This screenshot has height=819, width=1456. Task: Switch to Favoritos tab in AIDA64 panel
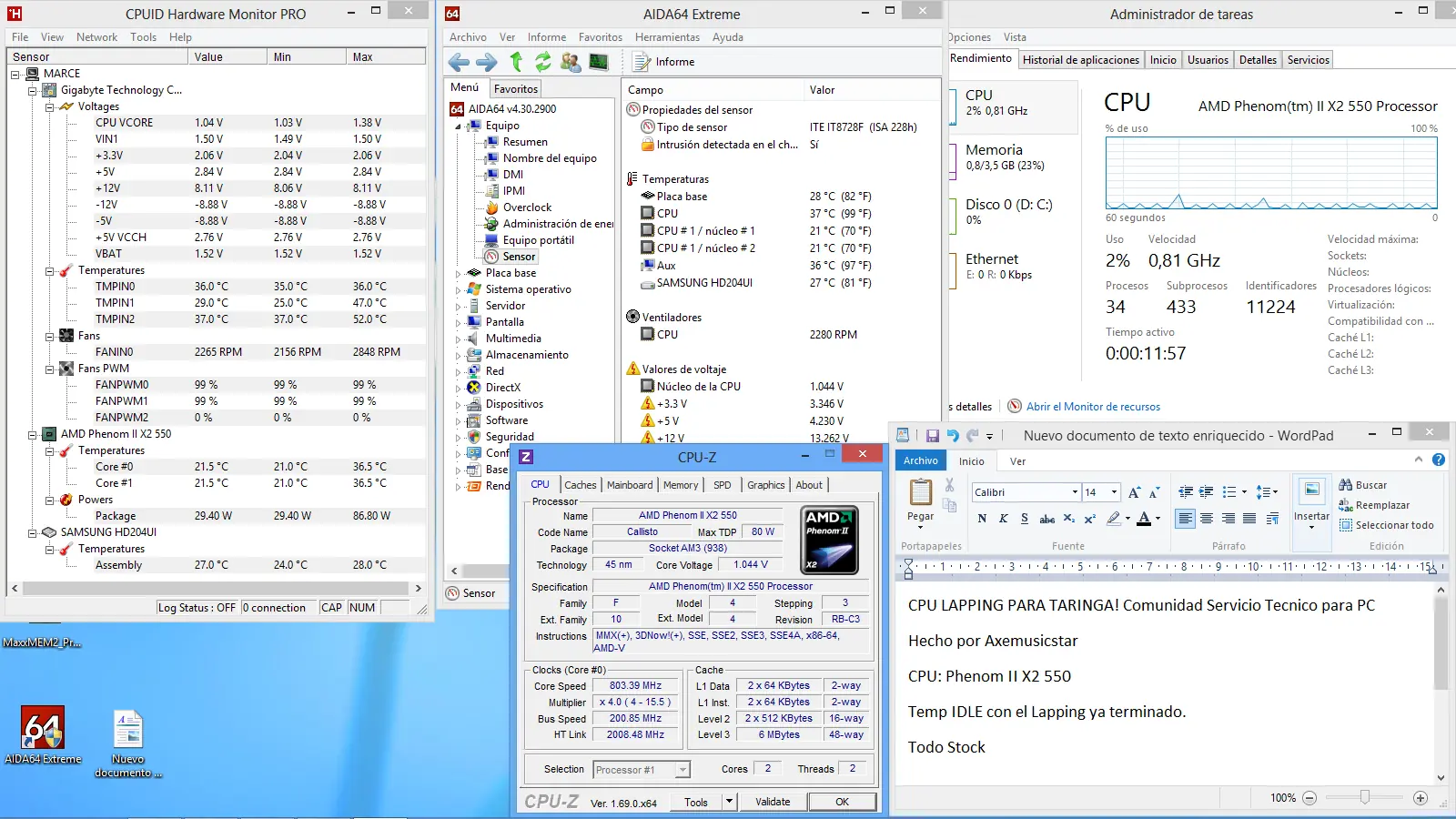click(x=516, y=89)
